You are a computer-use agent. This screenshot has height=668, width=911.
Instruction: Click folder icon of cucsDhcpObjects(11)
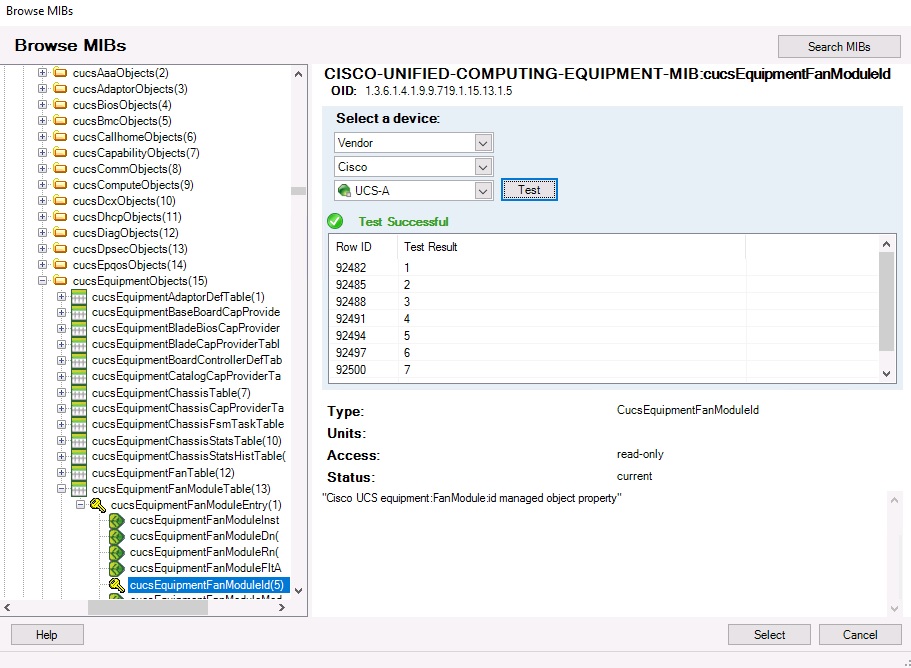point(60,217)
